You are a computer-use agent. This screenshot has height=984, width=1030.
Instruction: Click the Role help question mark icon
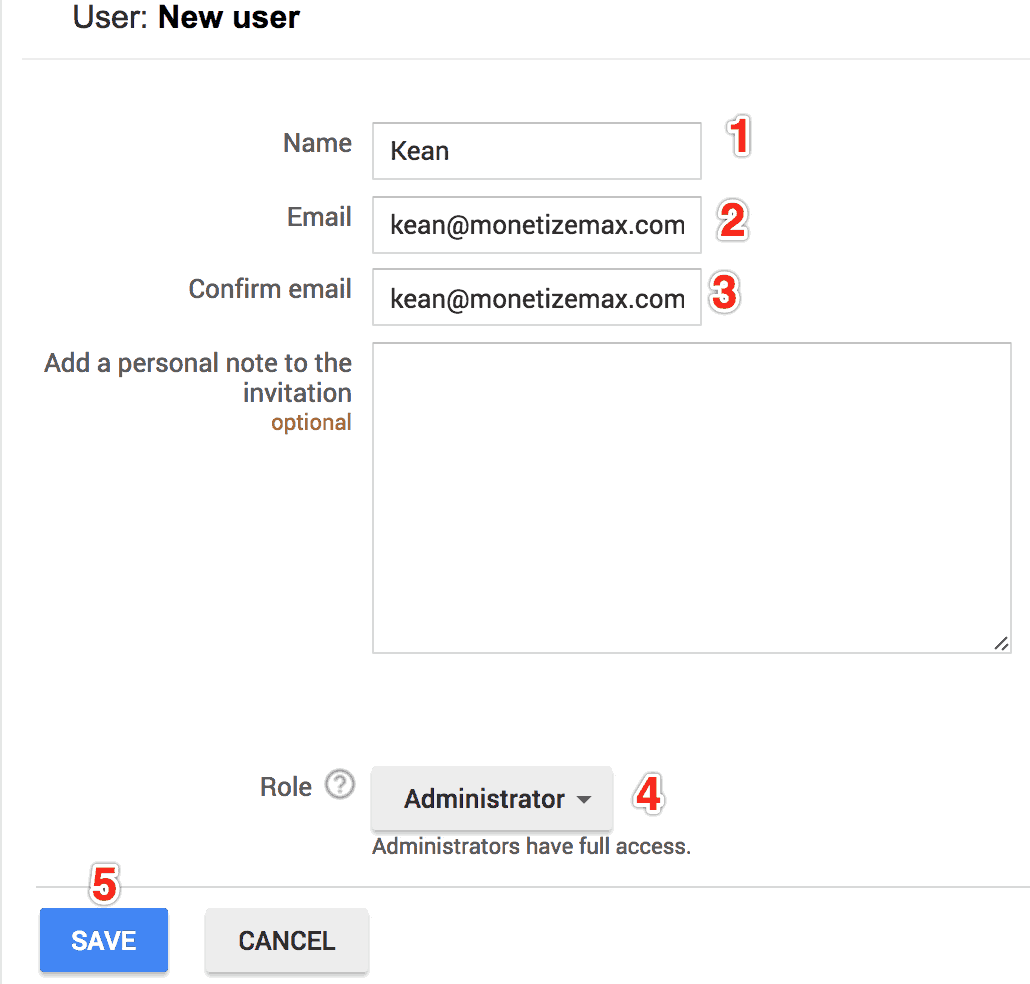click(340, 786)
